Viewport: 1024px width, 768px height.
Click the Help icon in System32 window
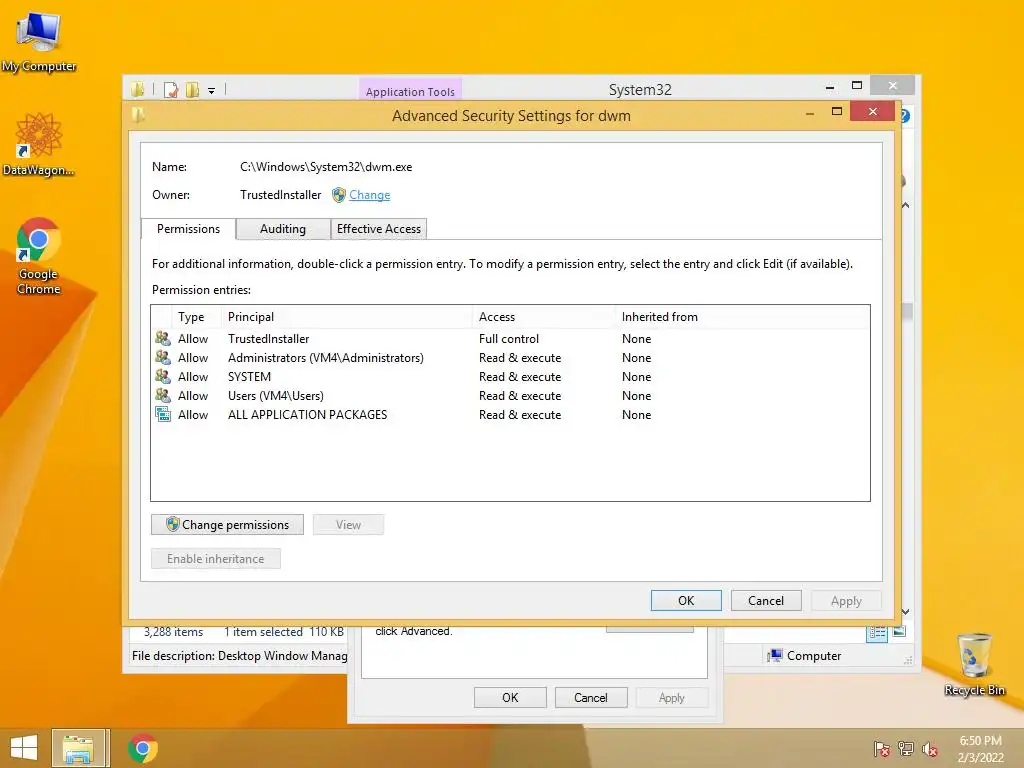(906, 116)
